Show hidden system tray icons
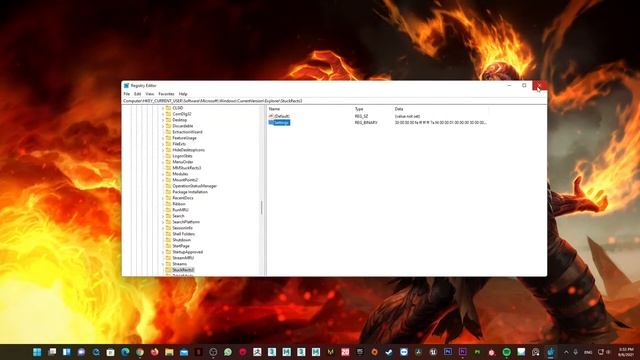 (x=566, y=352)
